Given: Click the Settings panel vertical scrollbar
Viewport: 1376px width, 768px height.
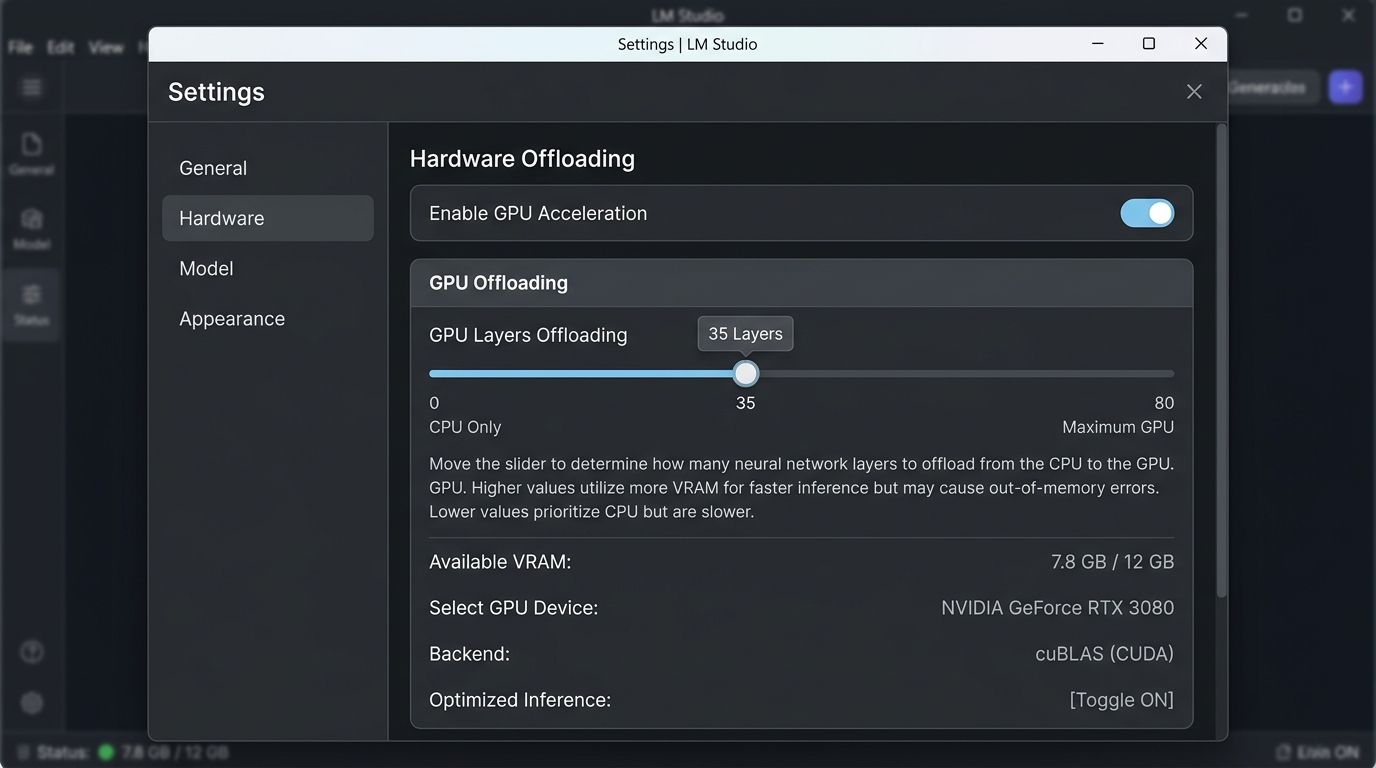Looking at the screenshot, I should [x=1221, y=362].
